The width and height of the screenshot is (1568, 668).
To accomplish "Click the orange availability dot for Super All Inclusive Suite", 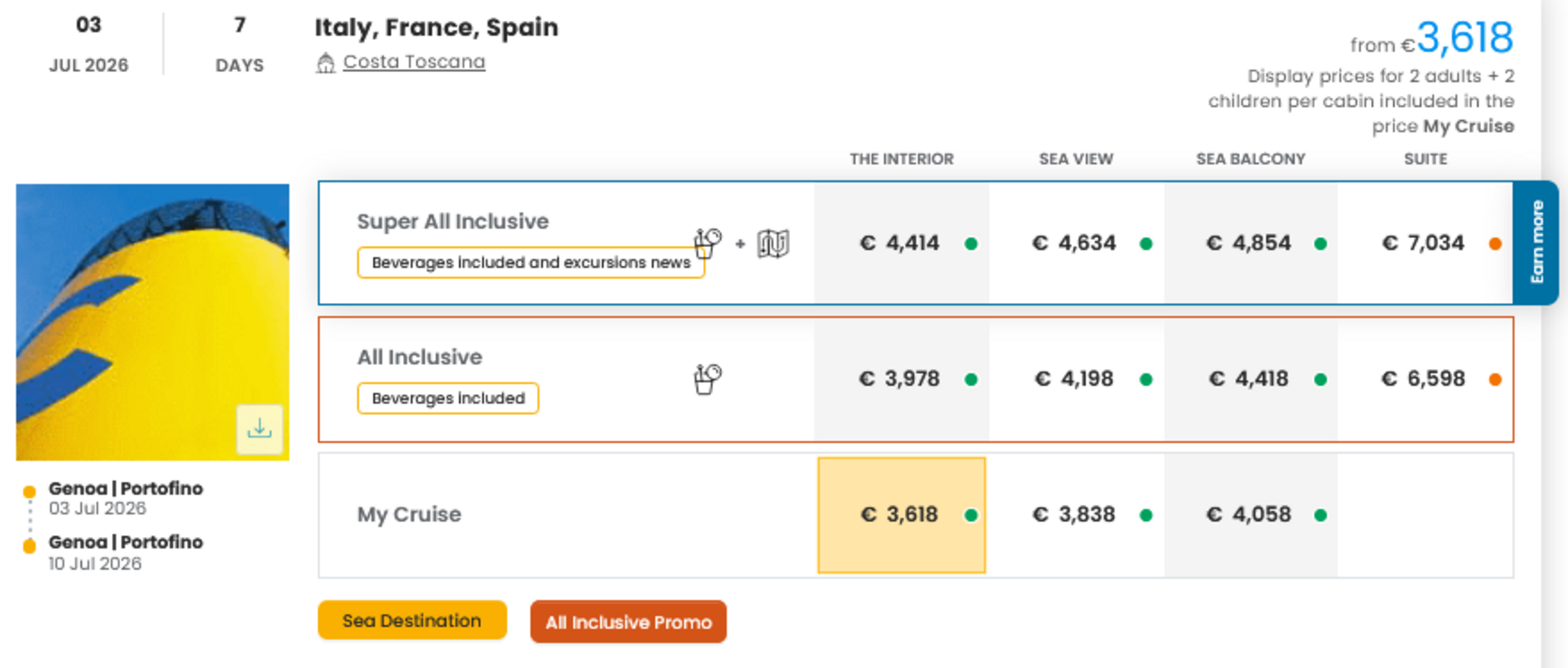I will coord(1495,244).
